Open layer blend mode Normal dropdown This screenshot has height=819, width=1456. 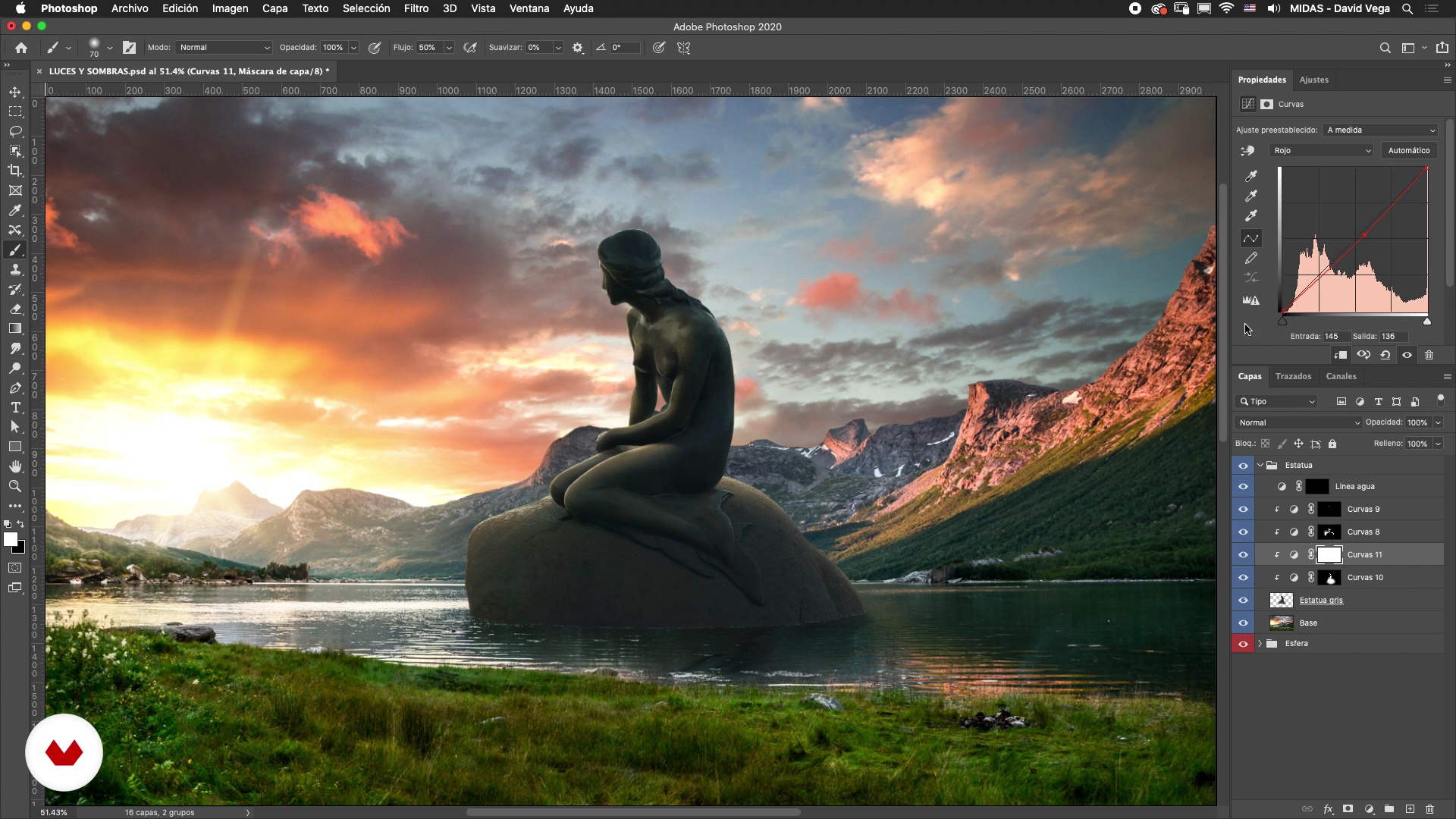[1299, 423]
